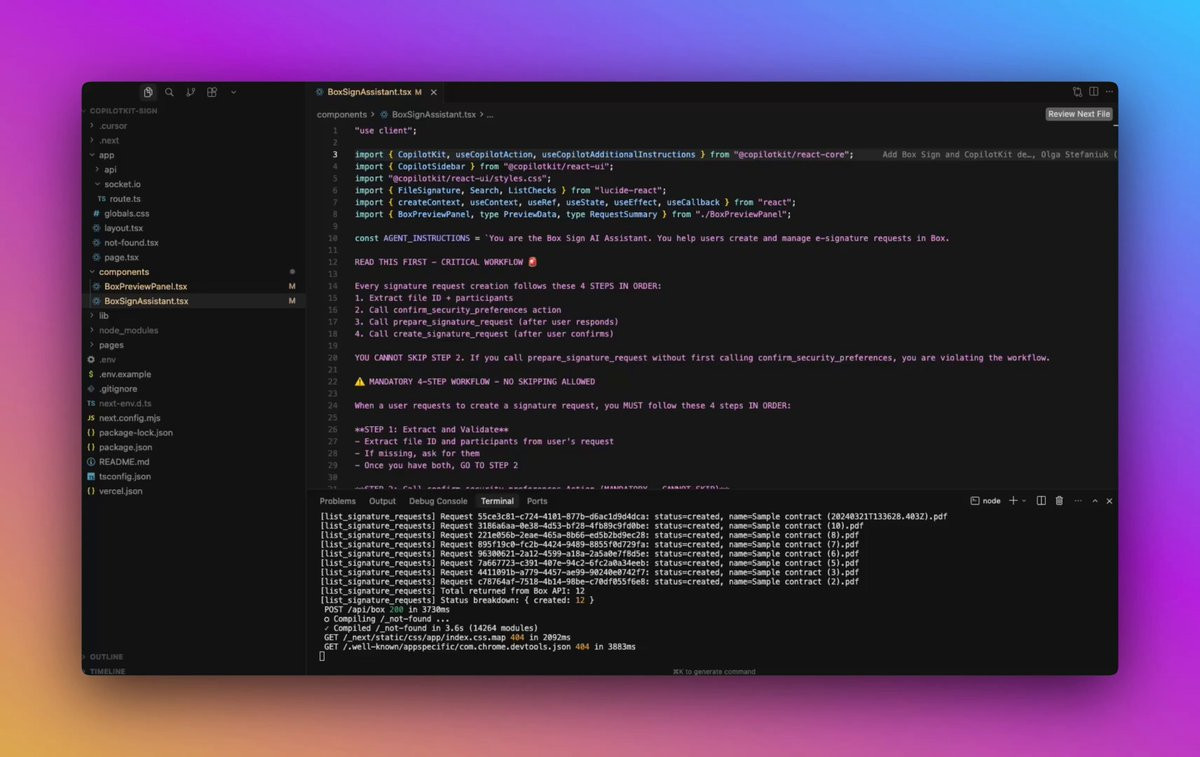
Task: Open terminal launch profile dropdown arrow
Action: [x=1024, y=501]
